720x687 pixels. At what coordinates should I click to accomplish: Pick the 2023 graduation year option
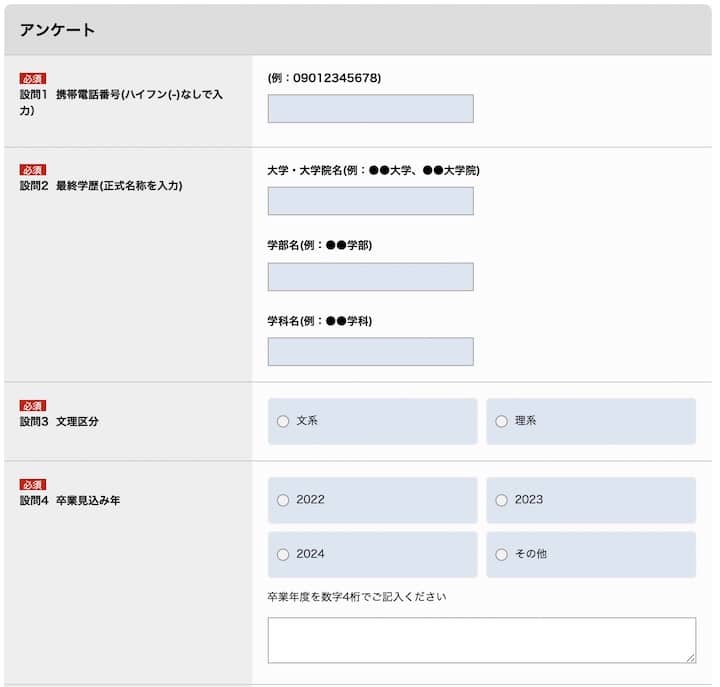pyautogui.click(x=502, y=500)
